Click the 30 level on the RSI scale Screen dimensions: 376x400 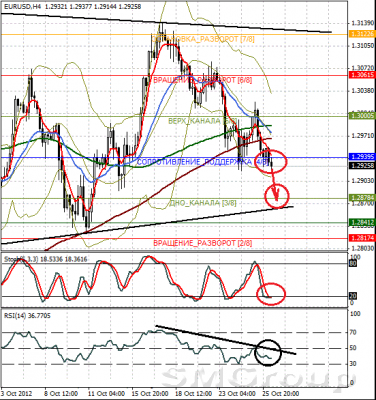click(x=353, y=364)
